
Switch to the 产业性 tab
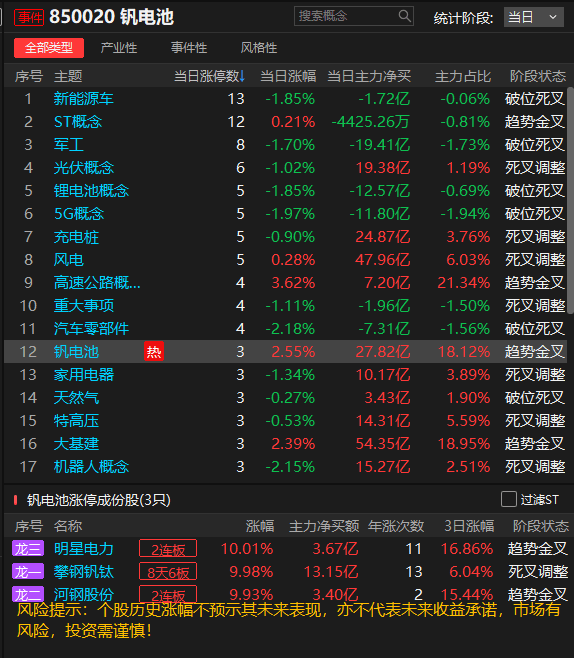pyautogui.click(x=119, y=47)
